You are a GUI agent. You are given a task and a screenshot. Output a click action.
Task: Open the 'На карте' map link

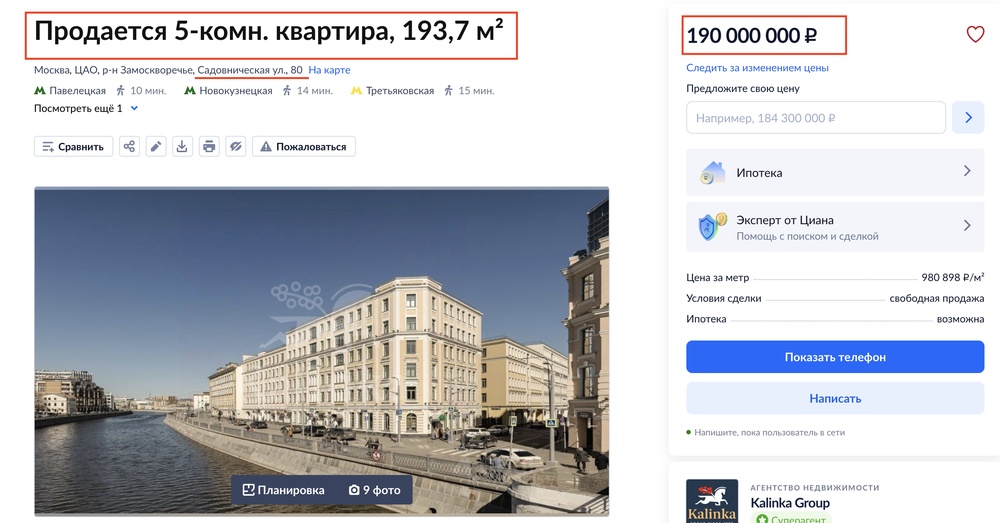tap(329, 70)
